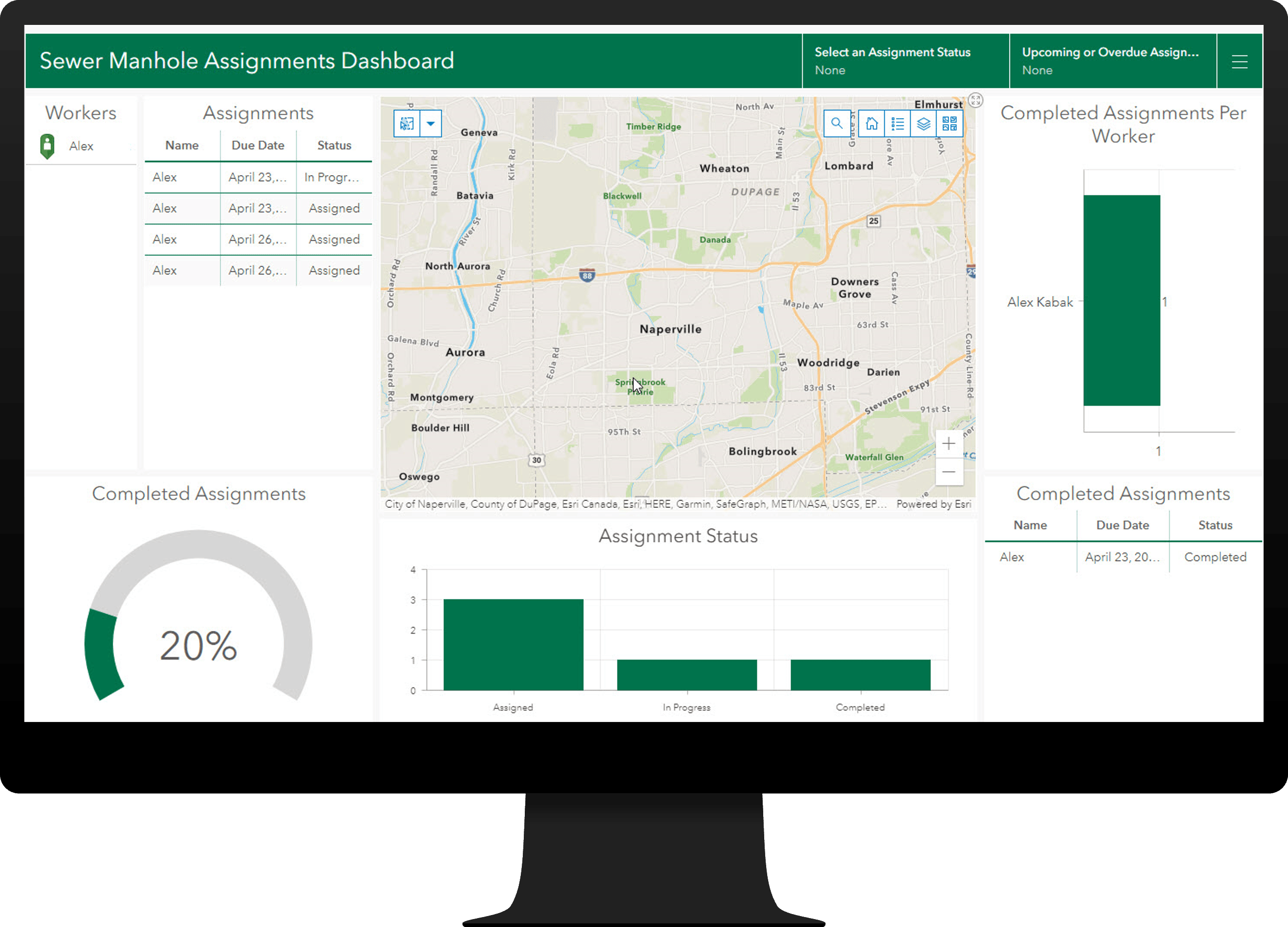The height and width of the screenshot is (927, 1288).
Task: Click the April 23 'Assigned' row in Assignments list
Action: click(x=255, y=208)
